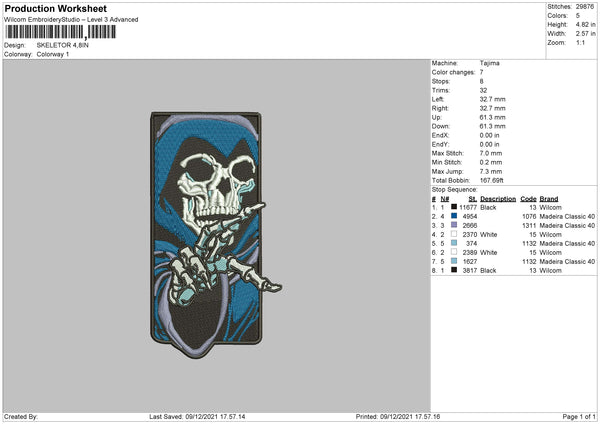Viewport: 600px width, 424px height.
Task: Click the "Colorway 1" value
Action: tap(53, 54)
